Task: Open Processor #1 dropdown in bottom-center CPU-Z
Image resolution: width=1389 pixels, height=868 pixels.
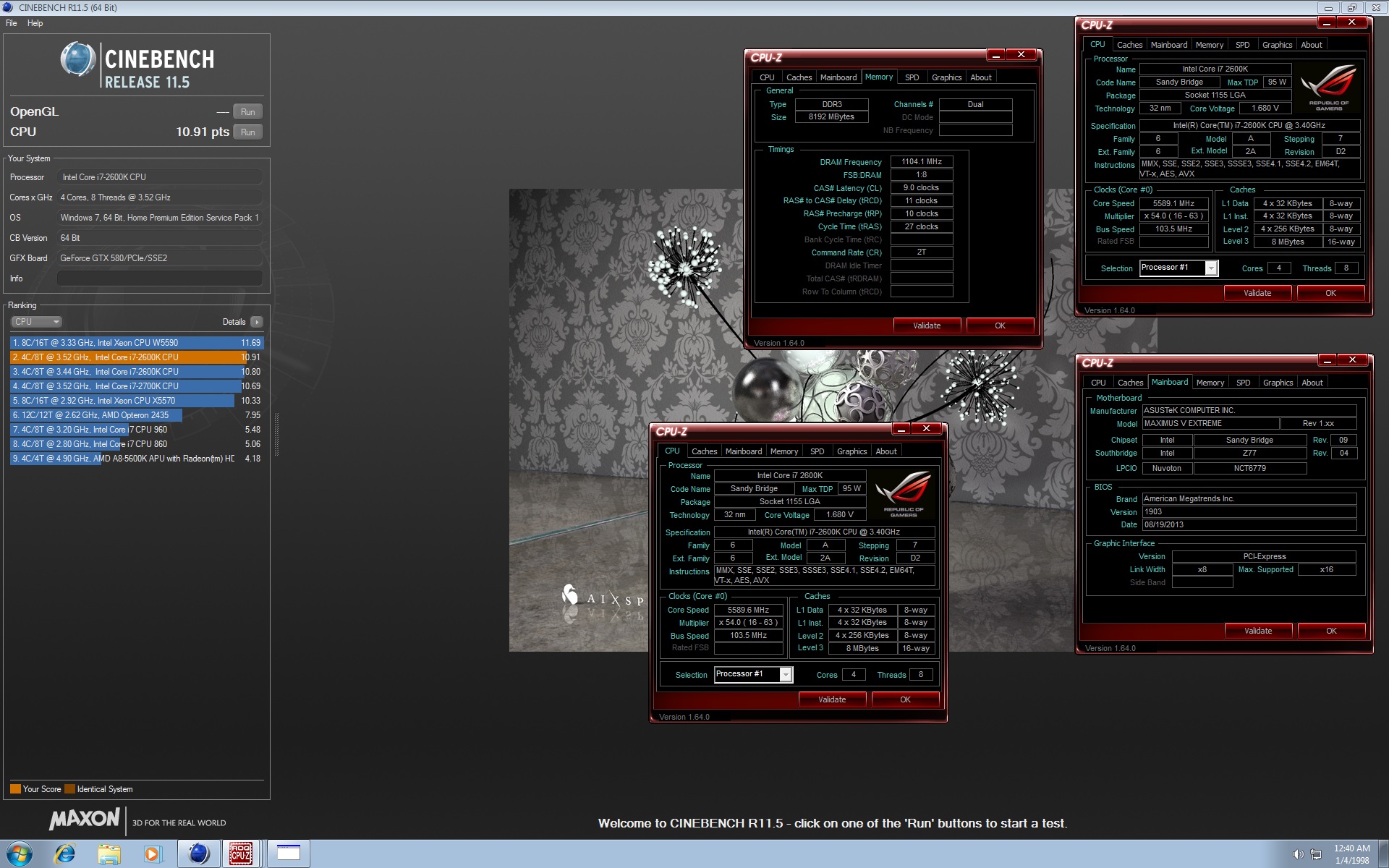Action: pyautogui.click(x=785, y=675)
